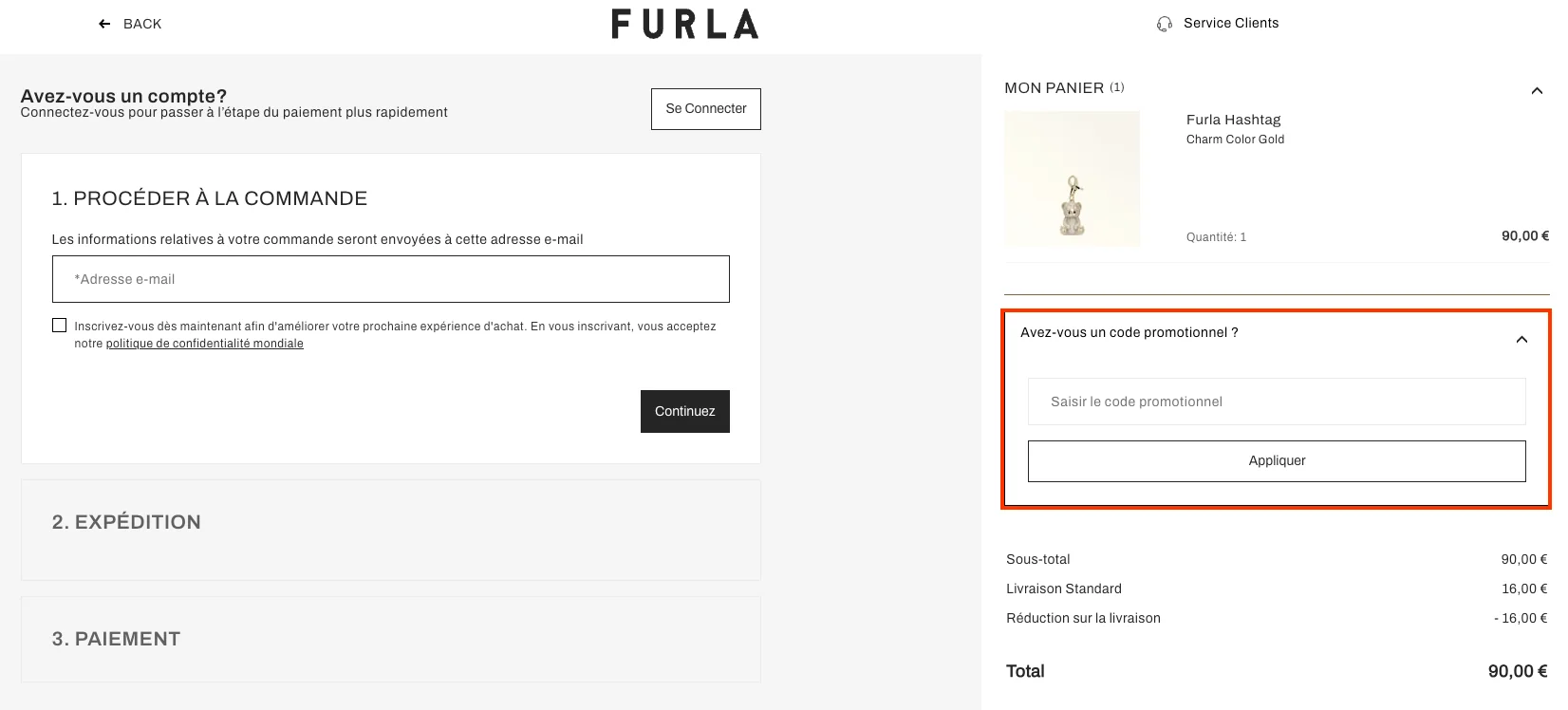The height and width of the screenshot is (710, 1568).
Task: Click the back arrow icon
Action: pyautogui.click(x=103, y=23)
